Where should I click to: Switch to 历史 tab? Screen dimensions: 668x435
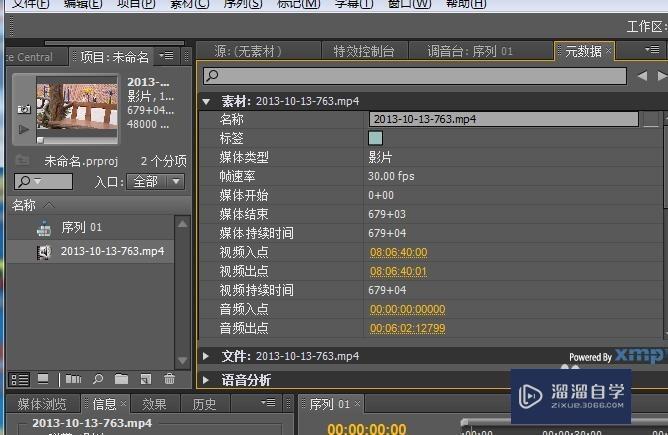[x=204, y=404]
